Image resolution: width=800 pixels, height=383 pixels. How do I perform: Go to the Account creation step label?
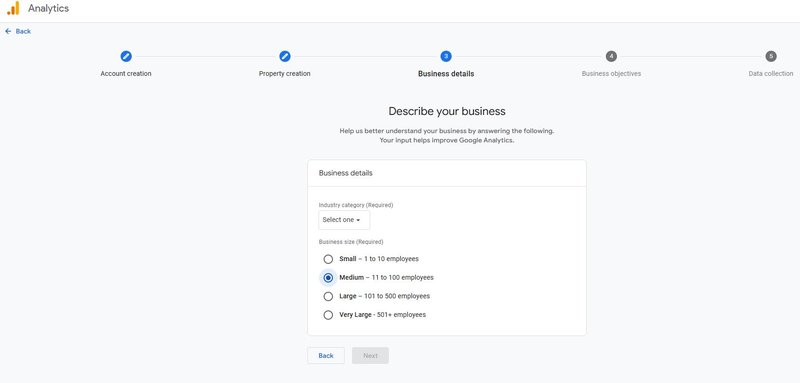(126, 73)
